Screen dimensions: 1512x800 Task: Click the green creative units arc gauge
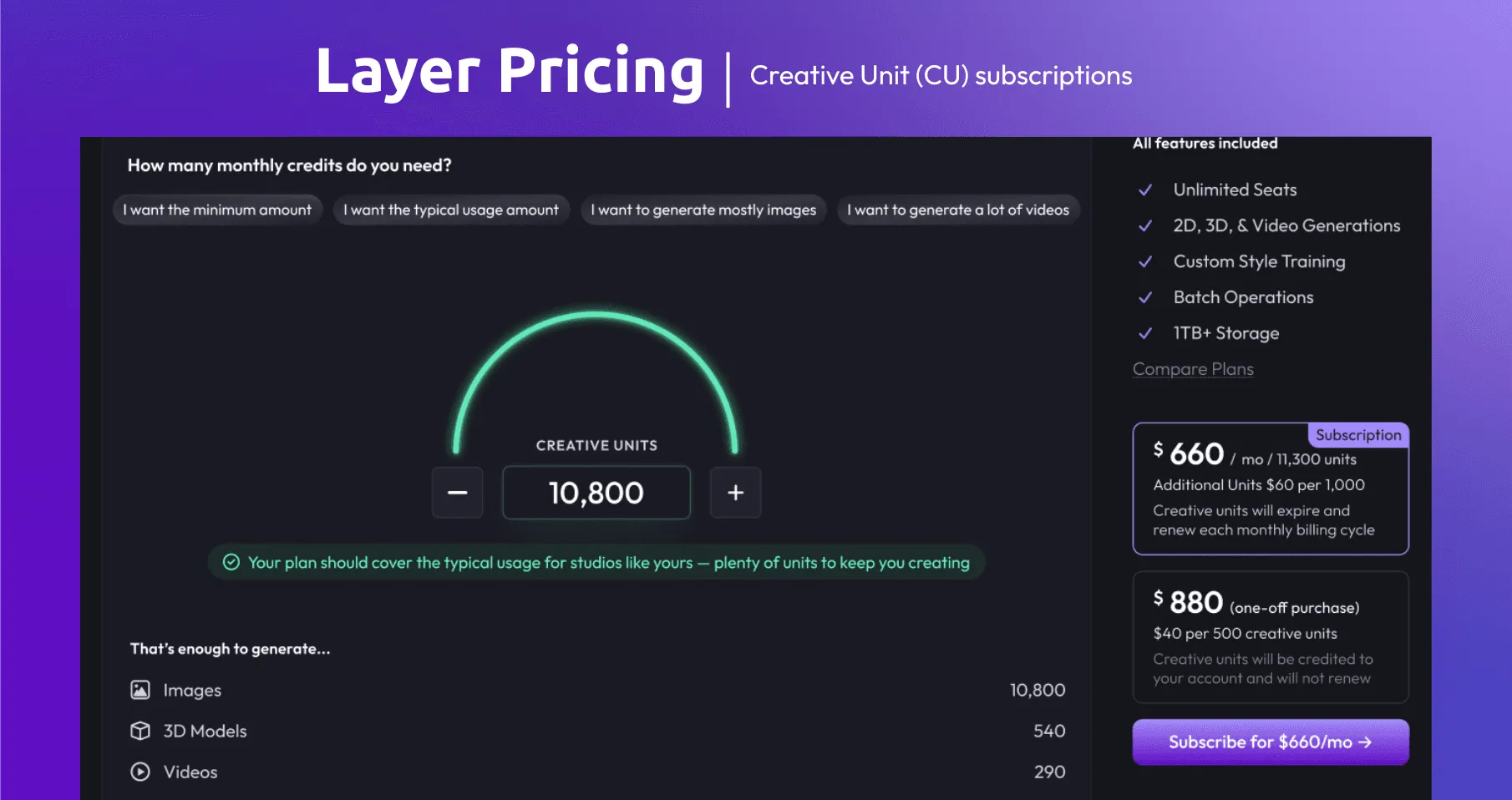pyautogui.click(x=596, y=316)
